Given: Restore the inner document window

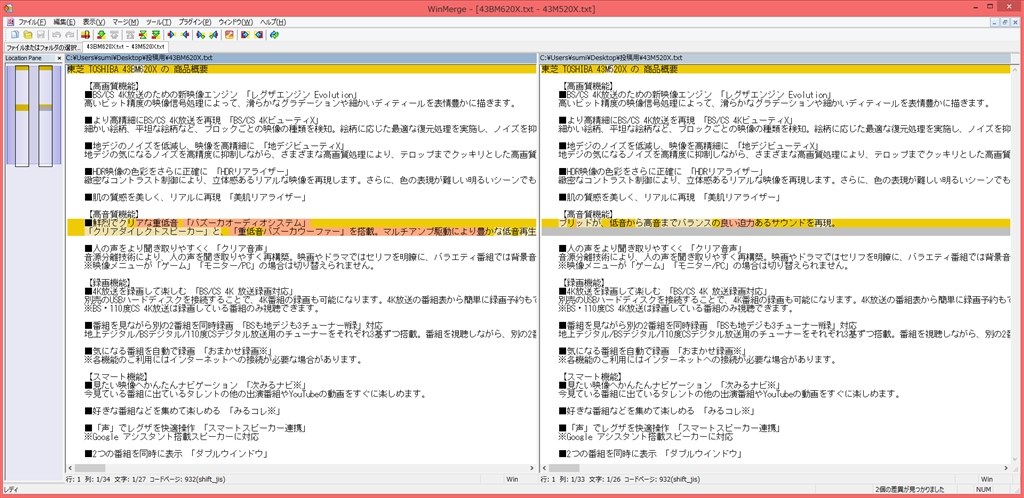Looking at the screenshot, I should click(x=1006, y=22).
